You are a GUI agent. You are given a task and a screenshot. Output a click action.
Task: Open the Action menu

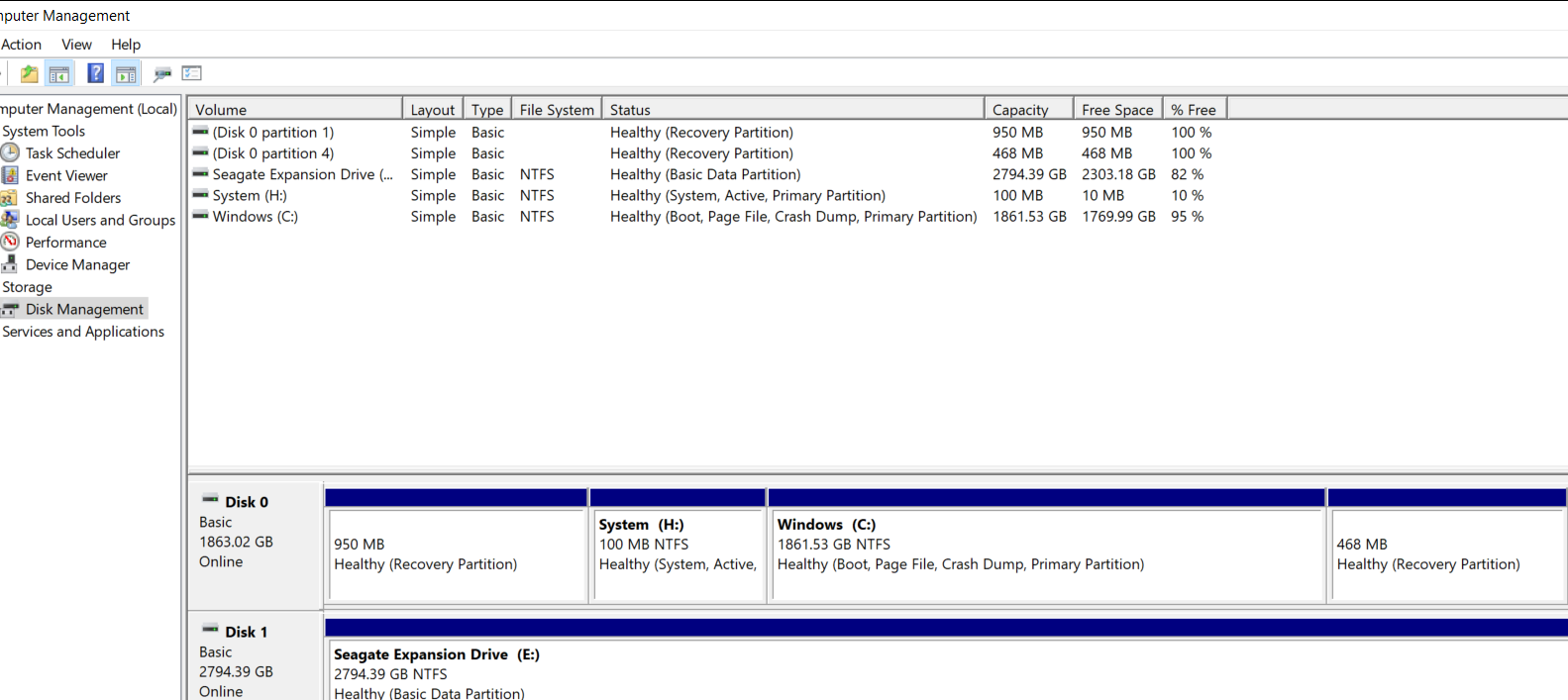click(21, 45)
